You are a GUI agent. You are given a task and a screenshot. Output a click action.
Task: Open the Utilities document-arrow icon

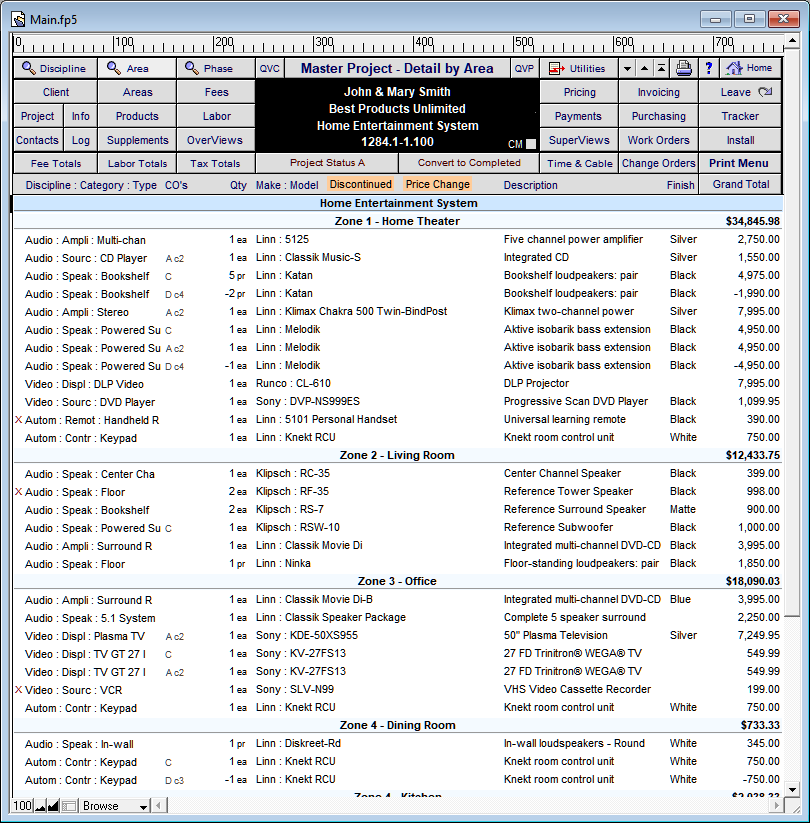pos(556,68)
